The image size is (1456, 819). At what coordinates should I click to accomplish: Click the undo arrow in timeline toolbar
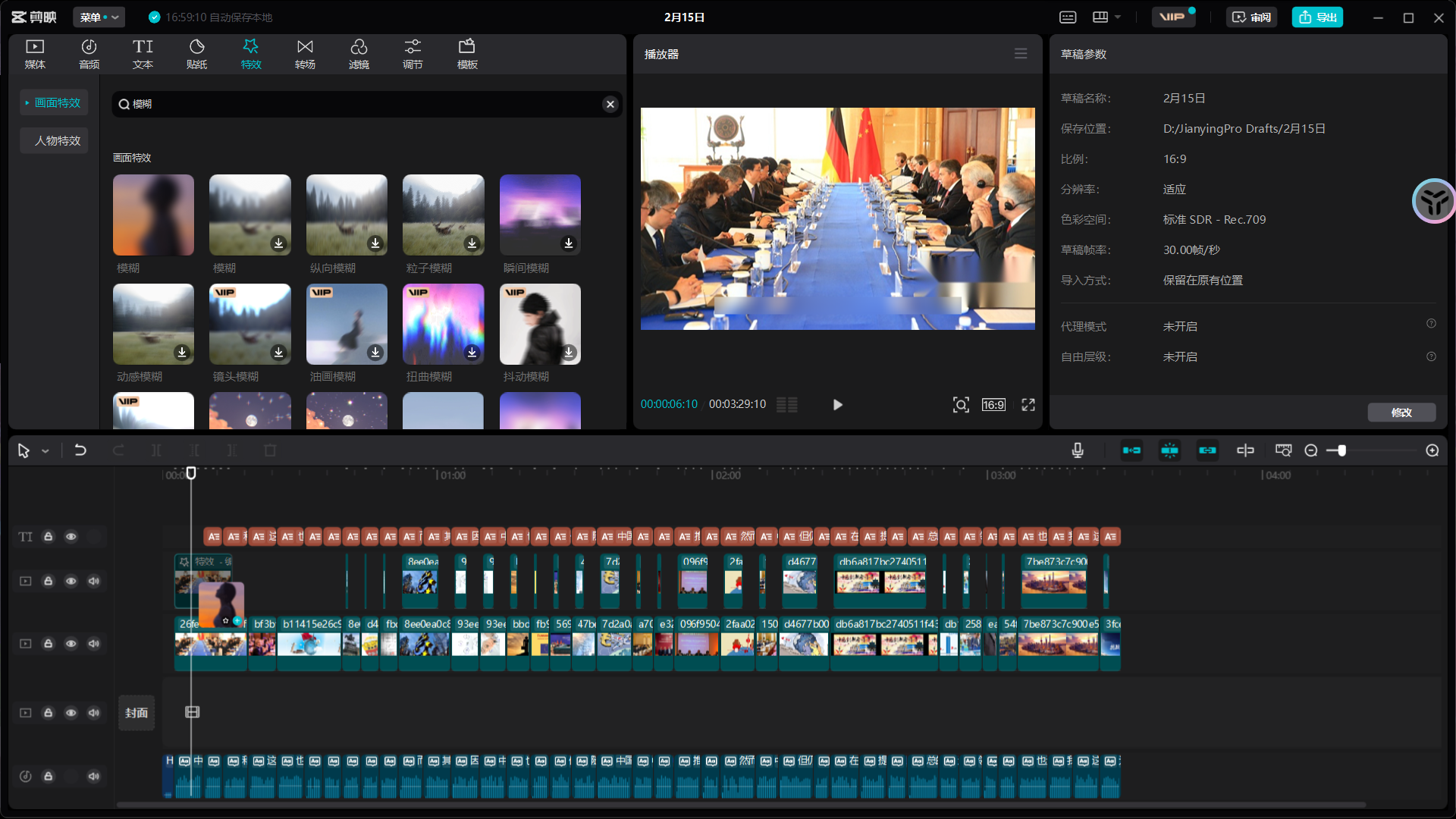(80, 450)
